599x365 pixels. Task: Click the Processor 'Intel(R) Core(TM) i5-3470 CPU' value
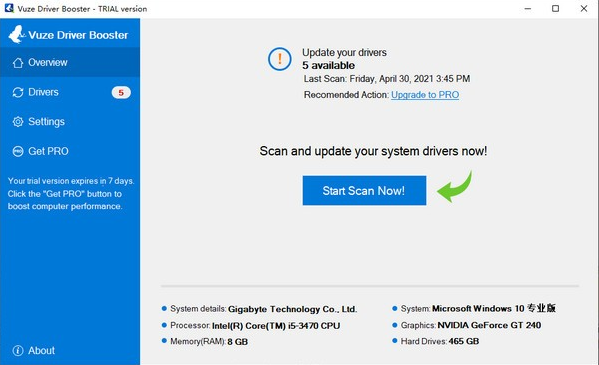276,326
